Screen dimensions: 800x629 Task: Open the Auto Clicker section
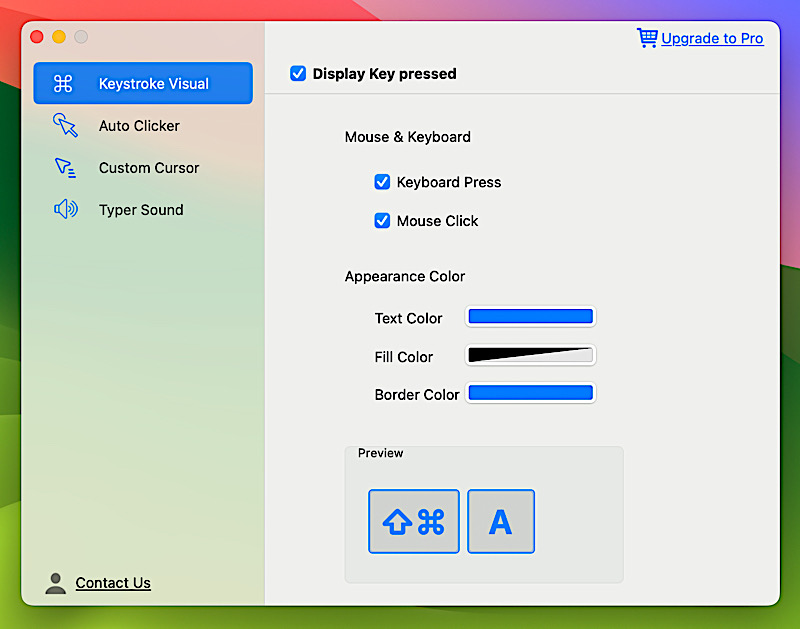click(139, 126)
